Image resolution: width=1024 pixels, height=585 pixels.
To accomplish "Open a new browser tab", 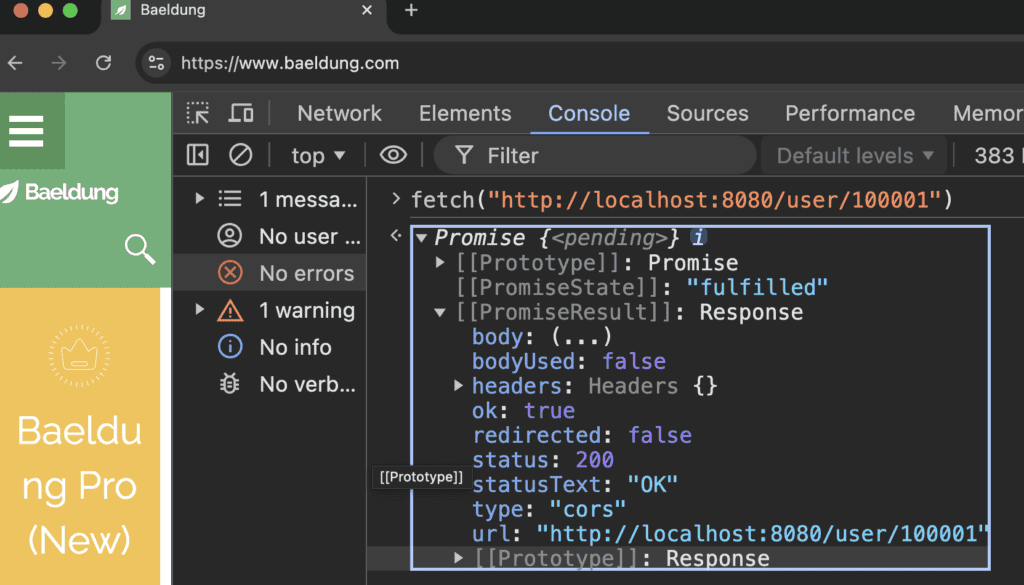I will pyautogui.click(x=411, y=11).
